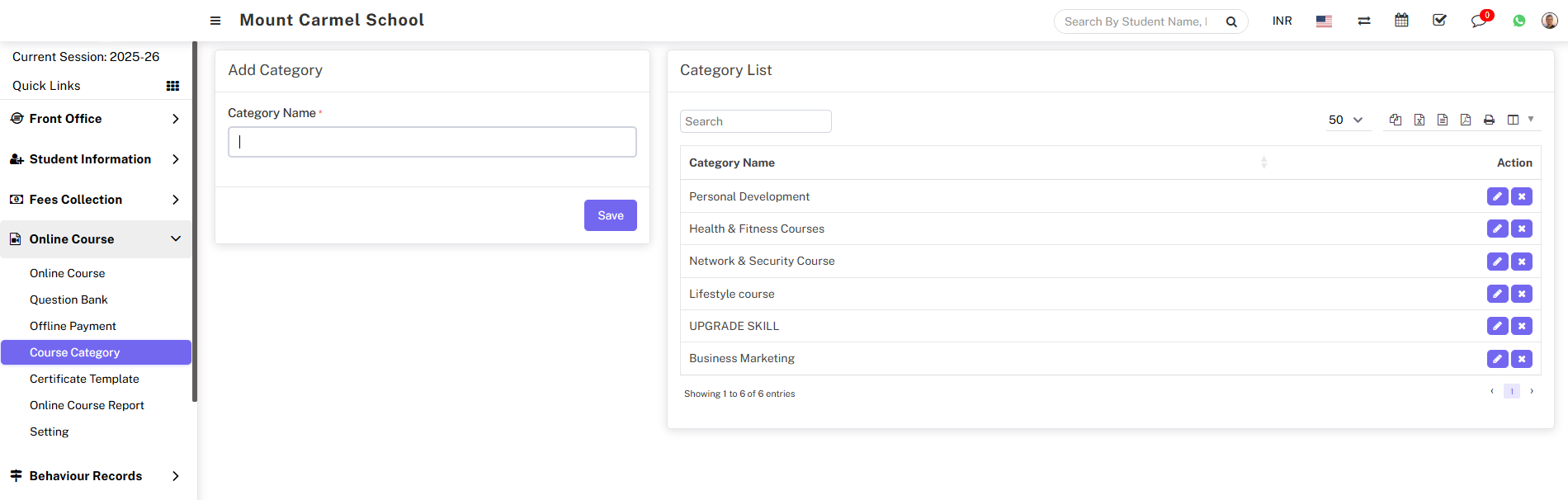Click the Category Name input field
The image size is (1568, 500).
coord(432,142)
